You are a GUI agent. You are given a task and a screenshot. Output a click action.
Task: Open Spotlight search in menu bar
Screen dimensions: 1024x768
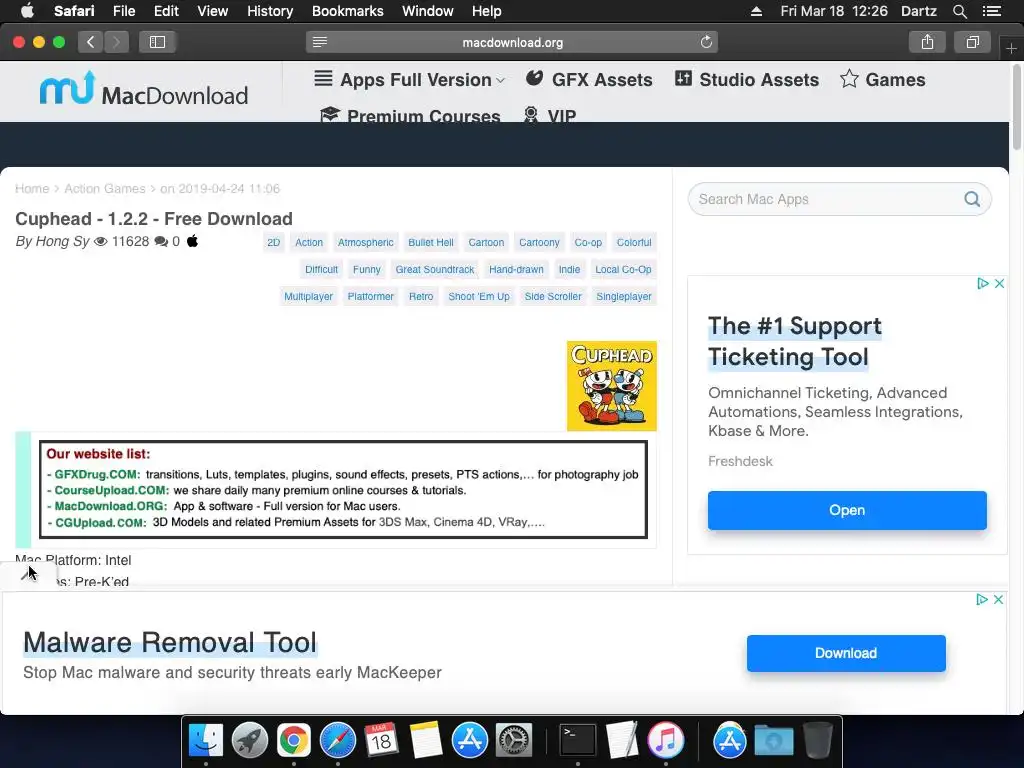pyautogui.click(x=959, y=11)
